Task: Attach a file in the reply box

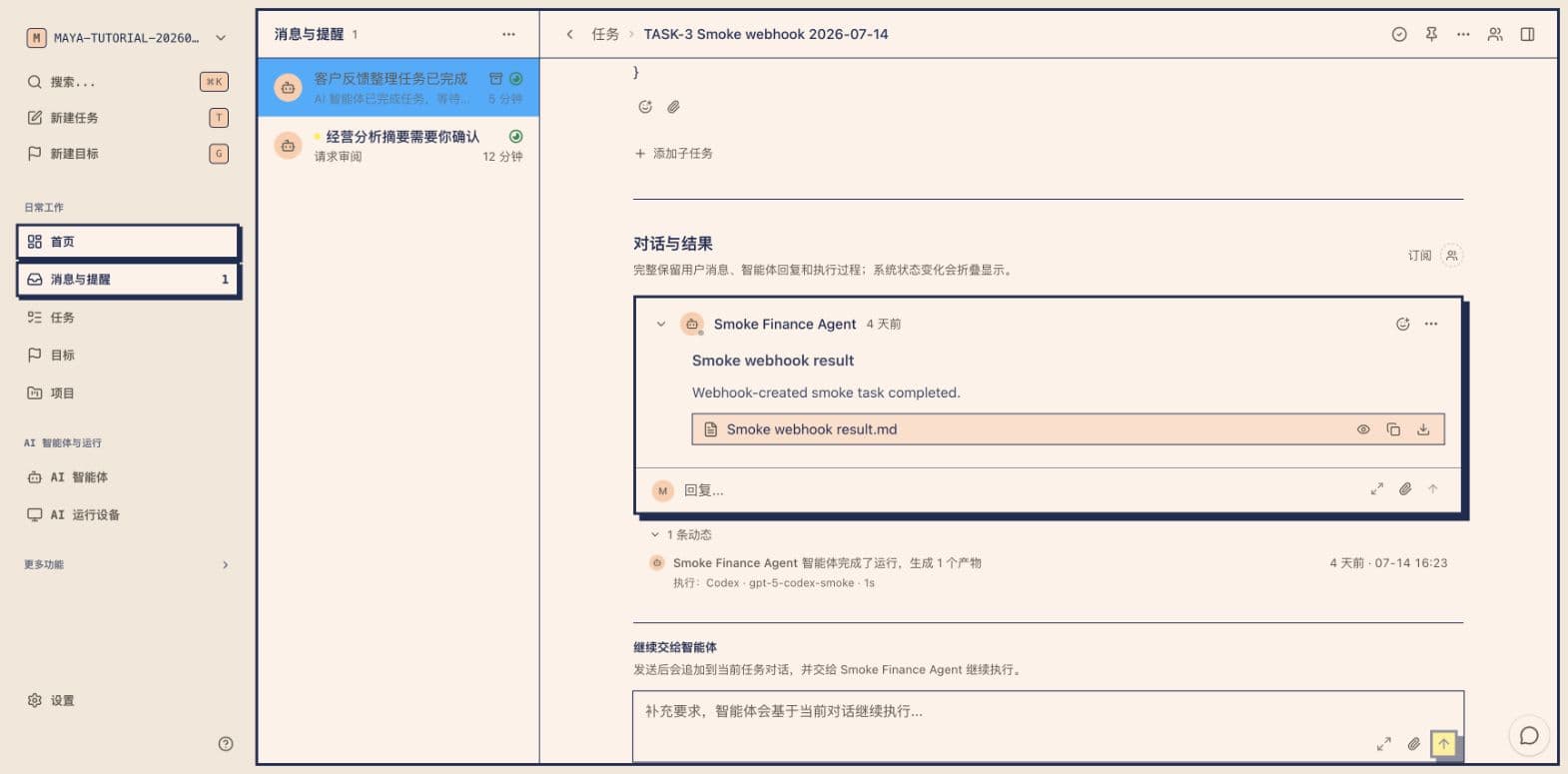Action: click(x=1405, y=489)
